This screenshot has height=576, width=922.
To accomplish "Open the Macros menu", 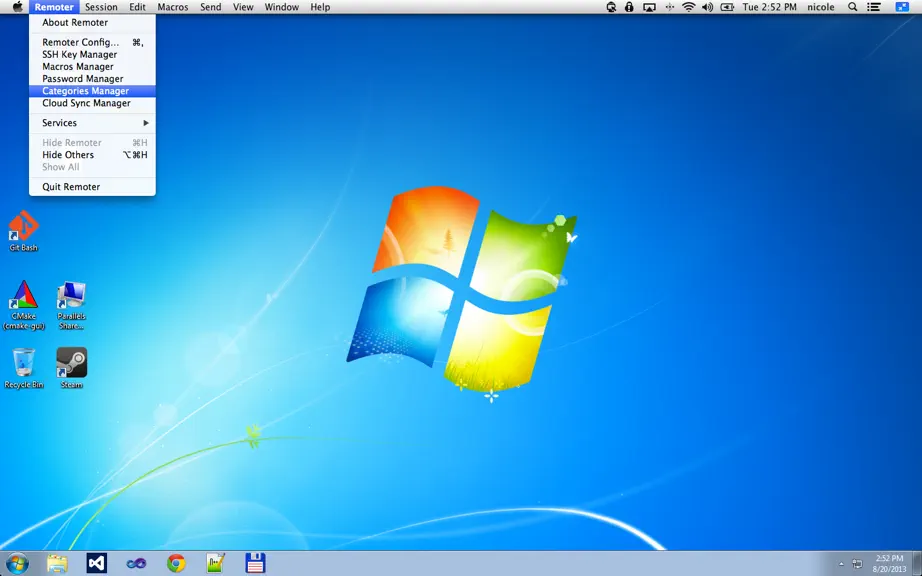I will click(x=173, y=7).
